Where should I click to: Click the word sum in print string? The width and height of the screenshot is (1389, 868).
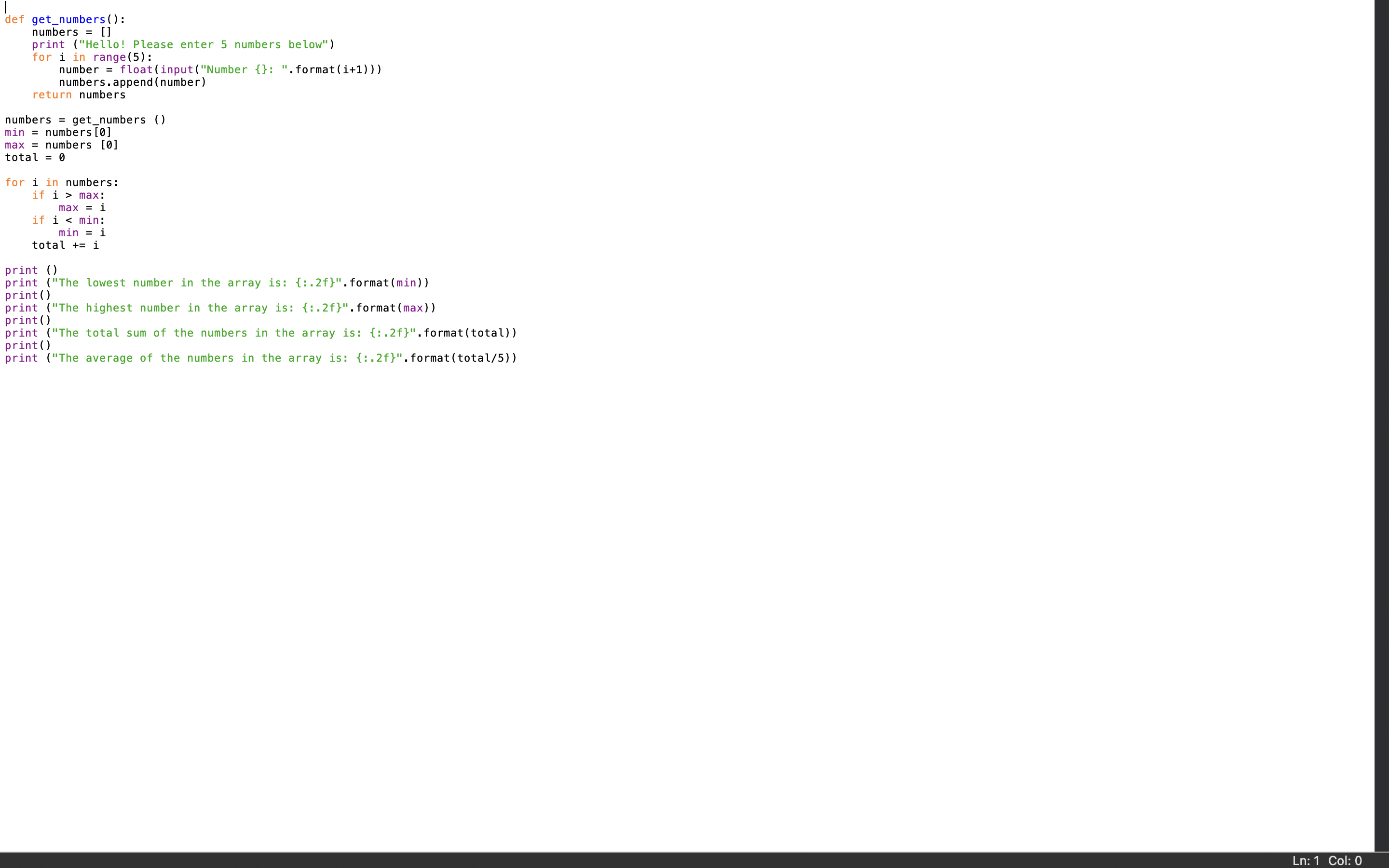pos(136,334)
